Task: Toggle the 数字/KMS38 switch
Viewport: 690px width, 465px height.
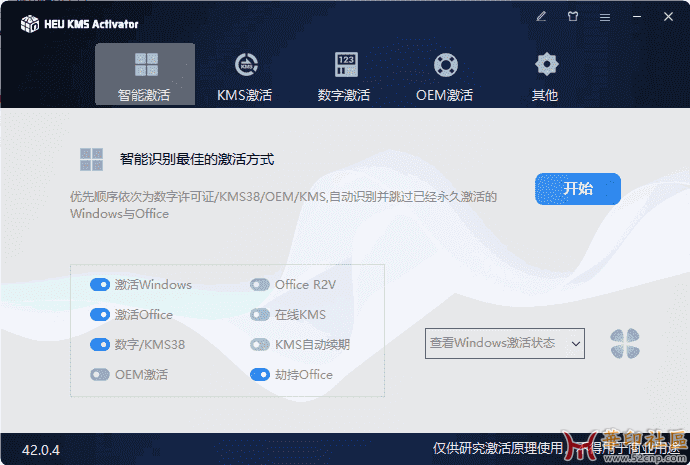Action: coord(100,344)
